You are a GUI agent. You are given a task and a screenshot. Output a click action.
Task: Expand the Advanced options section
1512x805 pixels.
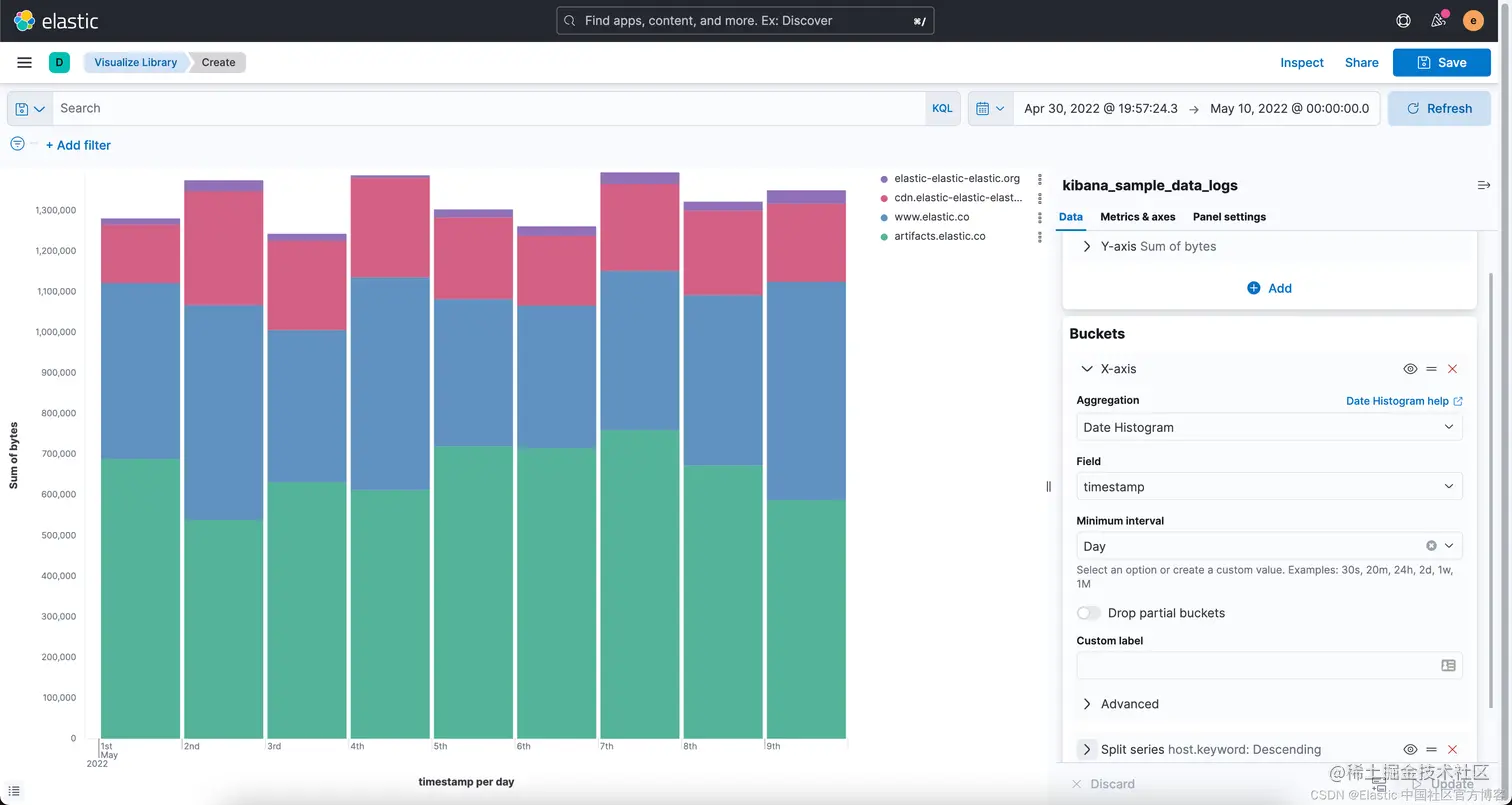(x=1087, y=704)
